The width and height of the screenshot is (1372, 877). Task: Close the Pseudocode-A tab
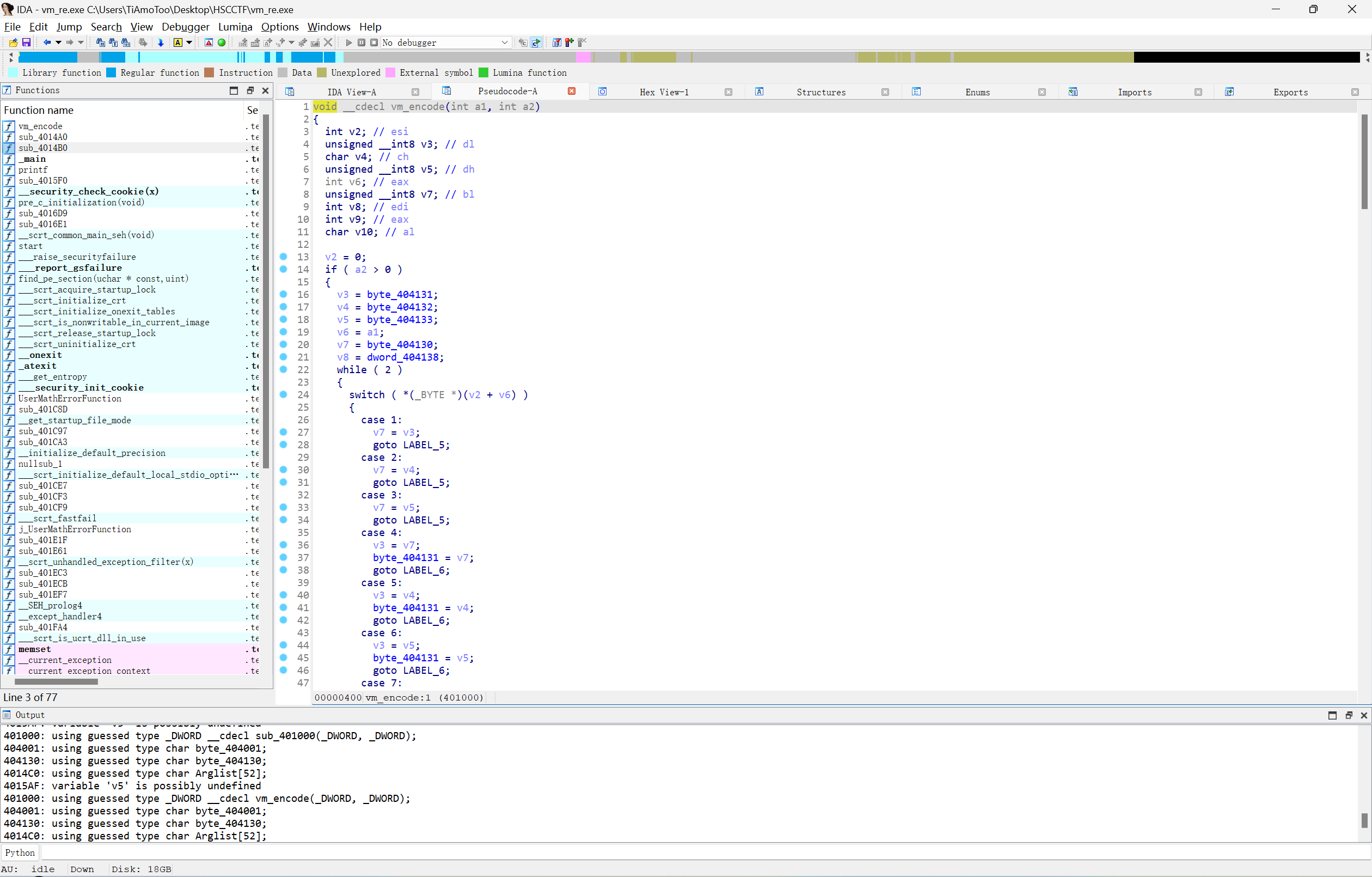[x=572, y=91]
